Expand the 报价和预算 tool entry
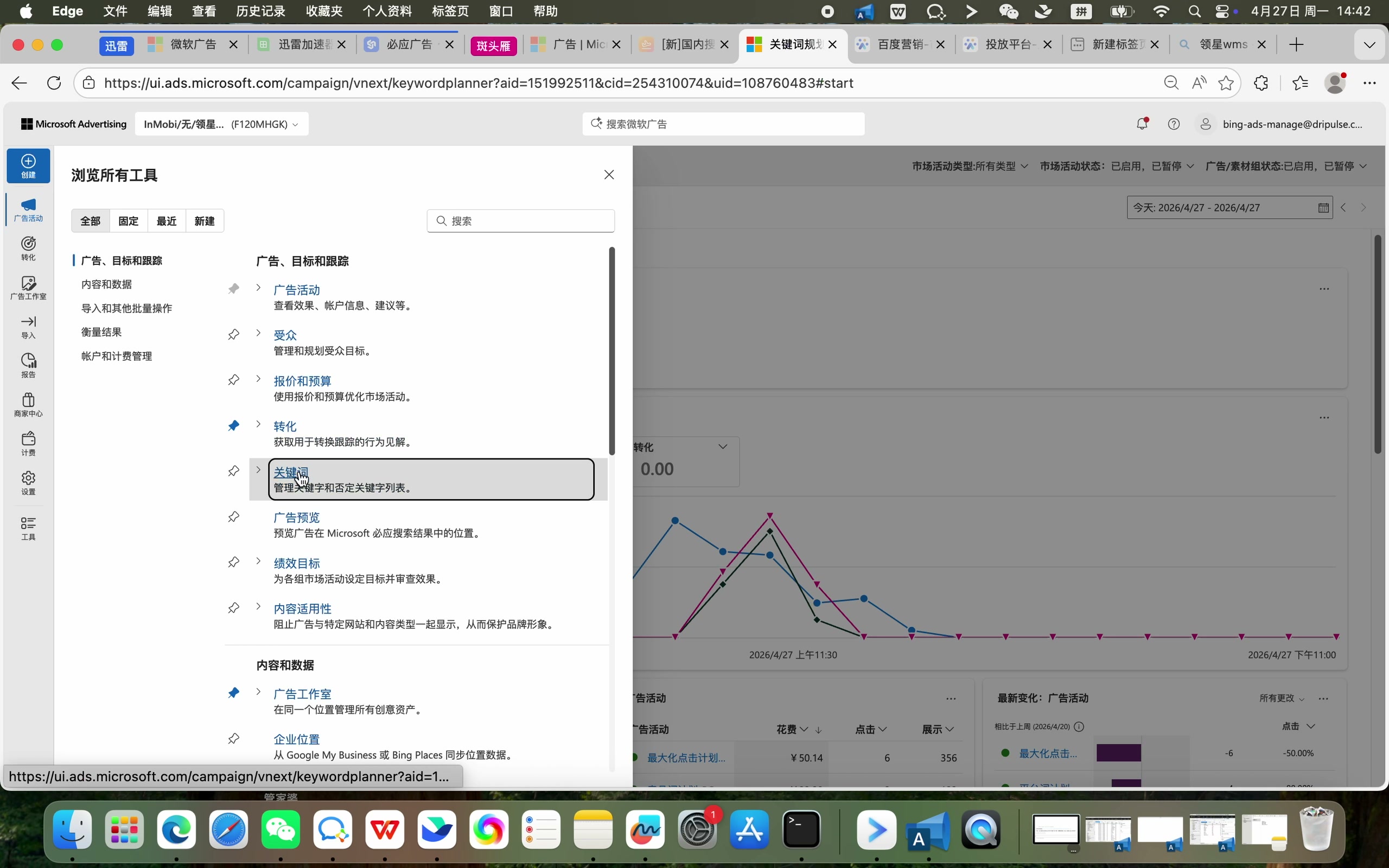 click(258, 379)
